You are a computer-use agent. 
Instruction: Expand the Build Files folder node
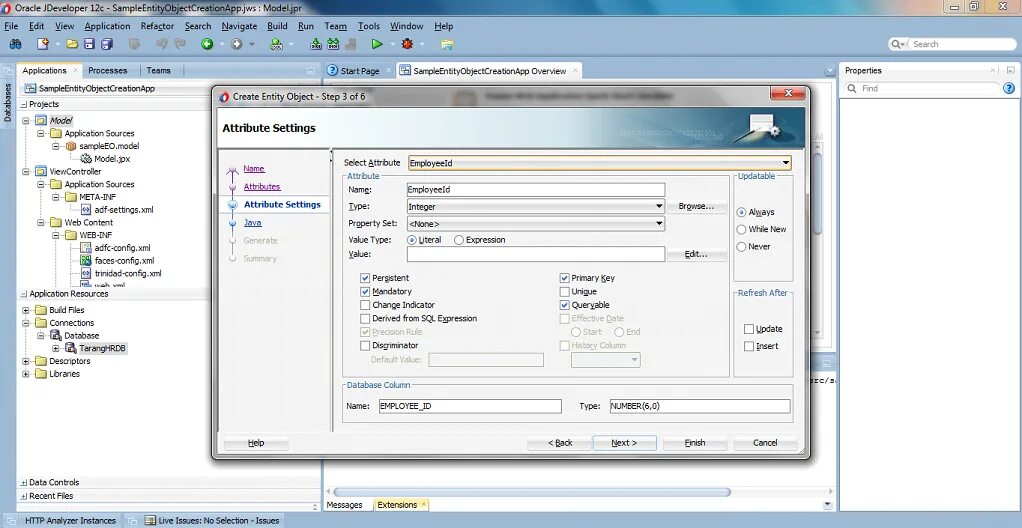coord(26,310)
